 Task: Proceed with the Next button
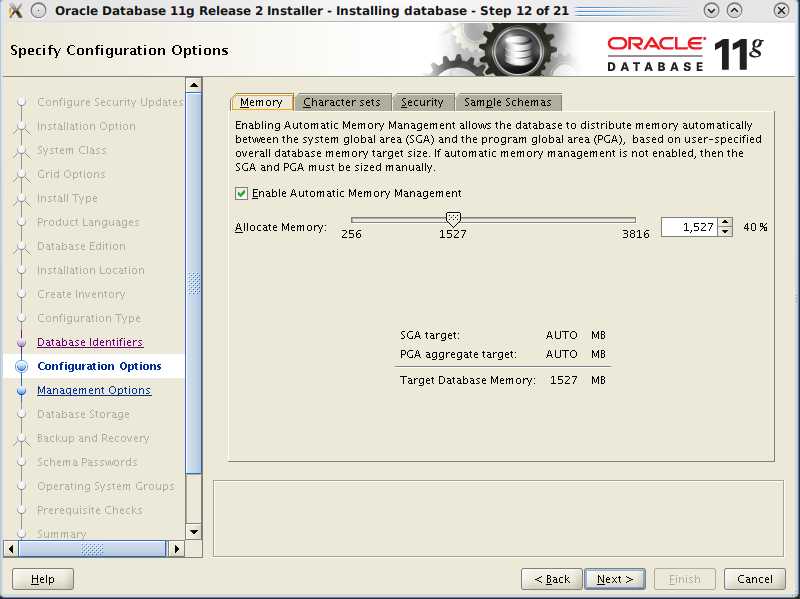coord(615,579)
